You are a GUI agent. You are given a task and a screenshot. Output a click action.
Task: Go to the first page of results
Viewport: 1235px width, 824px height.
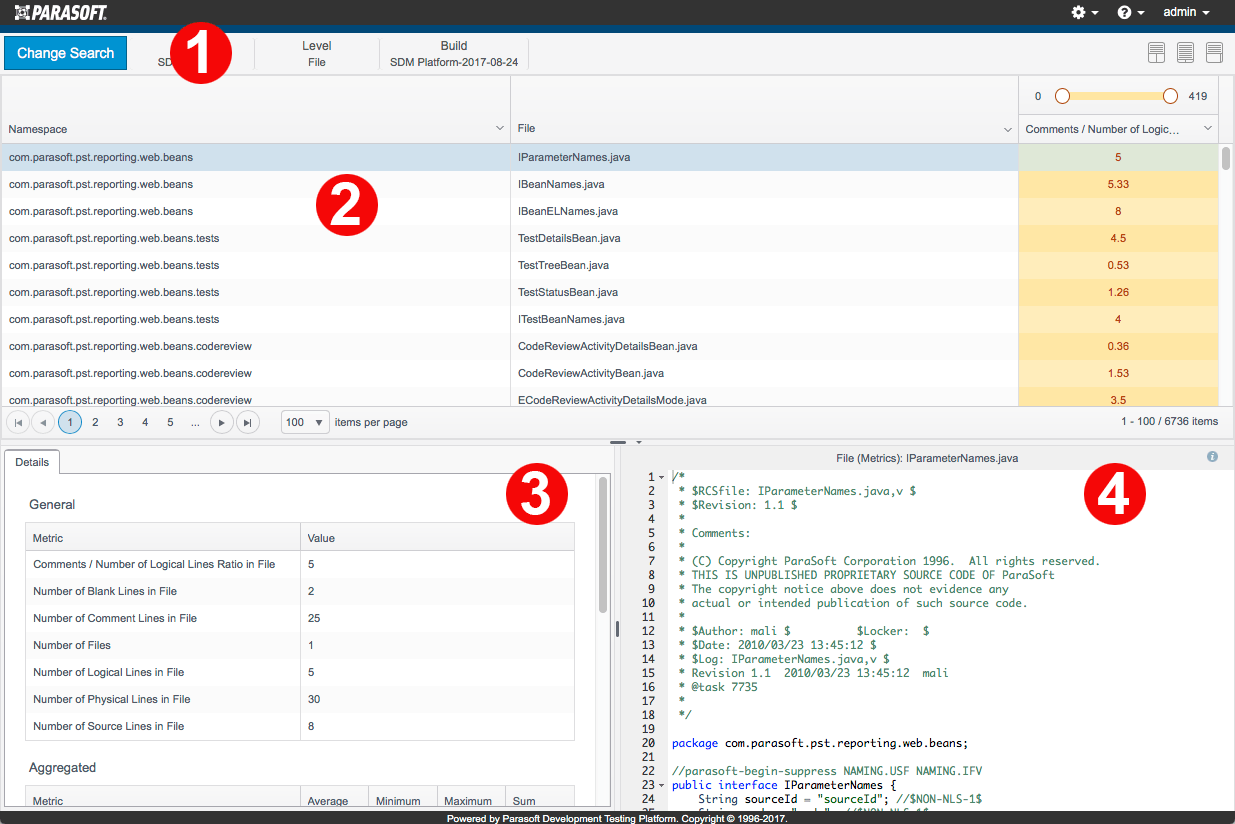[18, 422]
